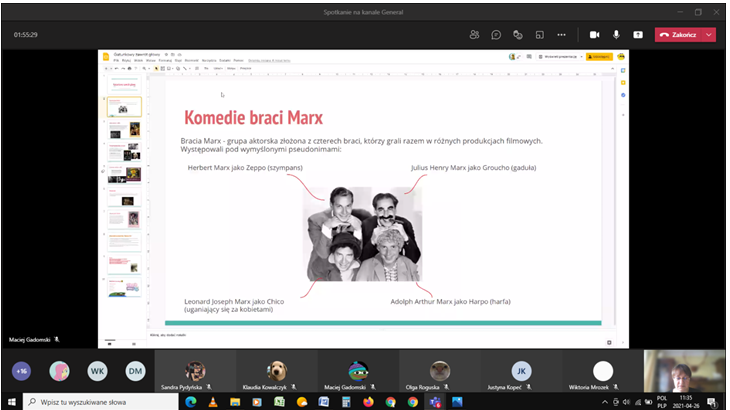Click the yellow Udostępnij share button

(599, 57)
